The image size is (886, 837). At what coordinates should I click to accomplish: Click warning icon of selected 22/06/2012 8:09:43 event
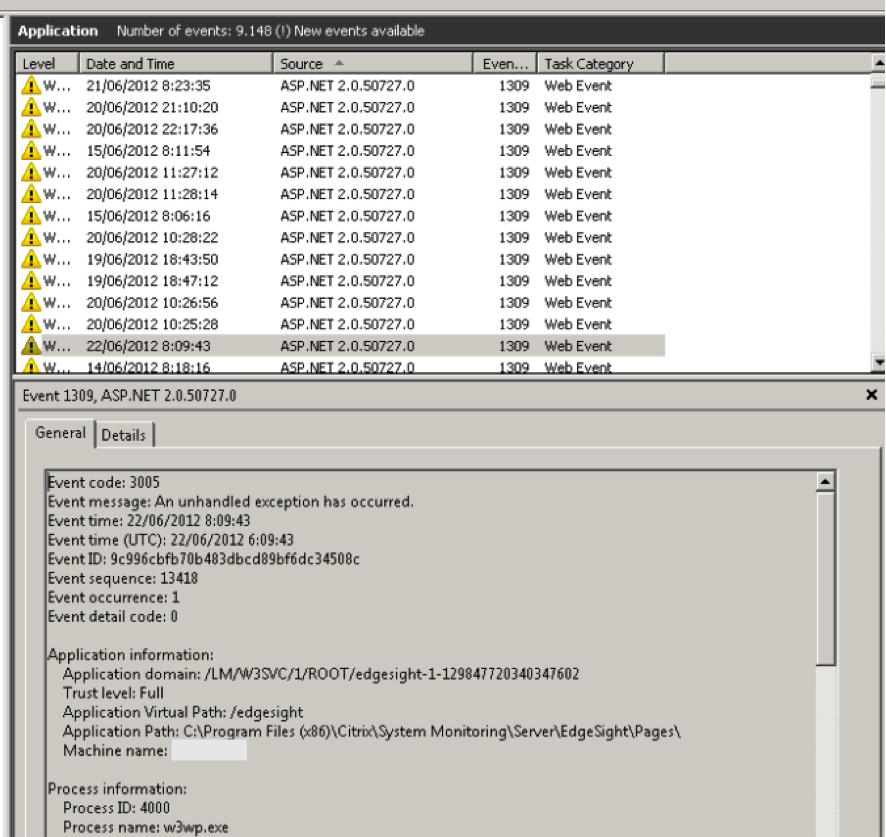tap(31, 346)
